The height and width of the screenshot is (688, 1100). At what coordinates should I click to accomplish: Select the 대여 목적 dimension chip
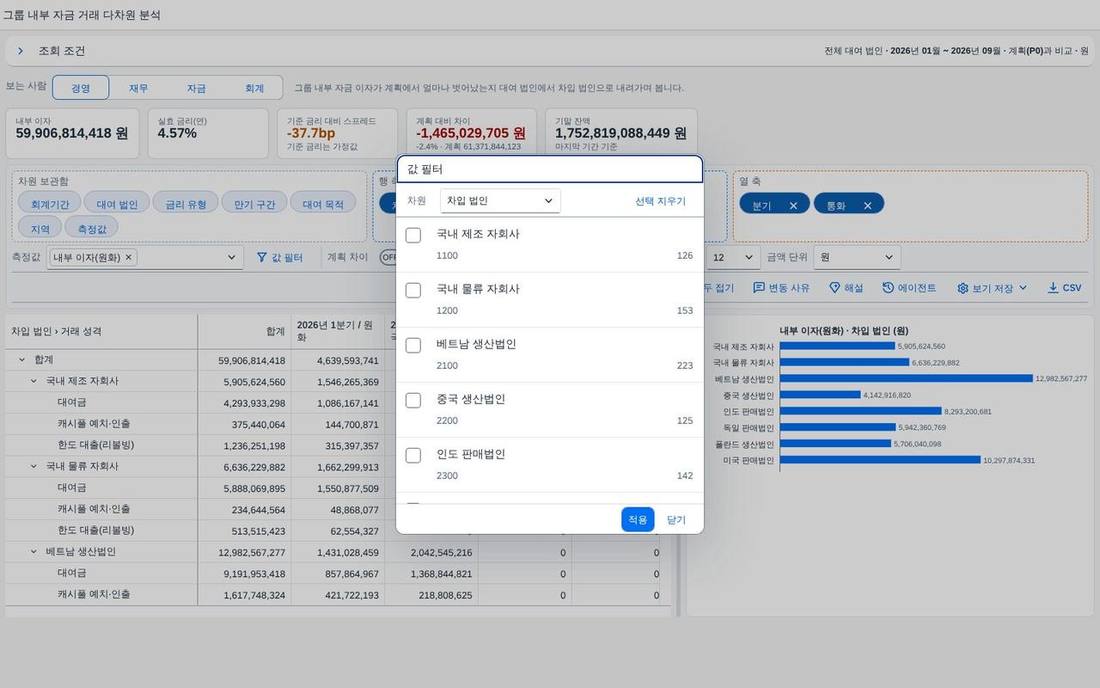(x=323, y=204)
